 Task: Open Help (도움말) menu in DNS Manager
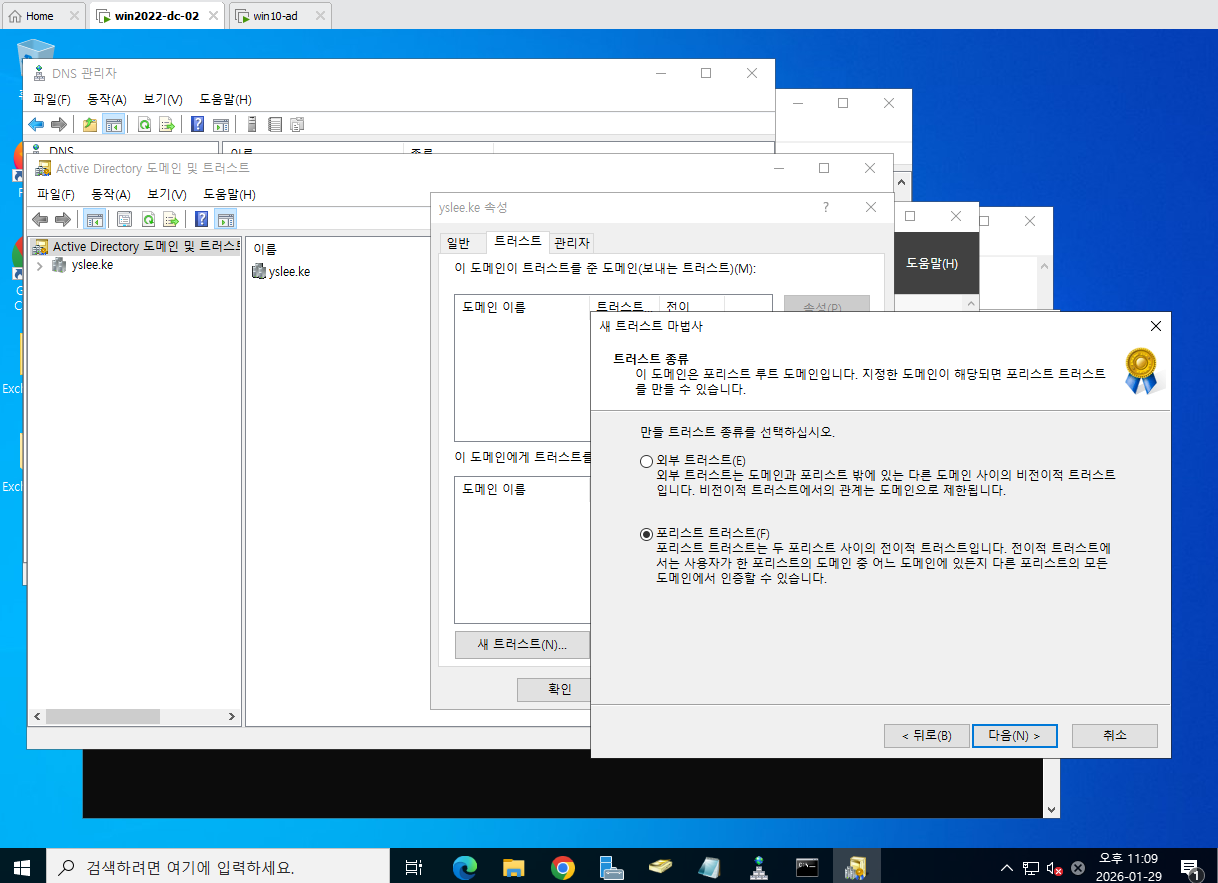[x=225, y=99]
